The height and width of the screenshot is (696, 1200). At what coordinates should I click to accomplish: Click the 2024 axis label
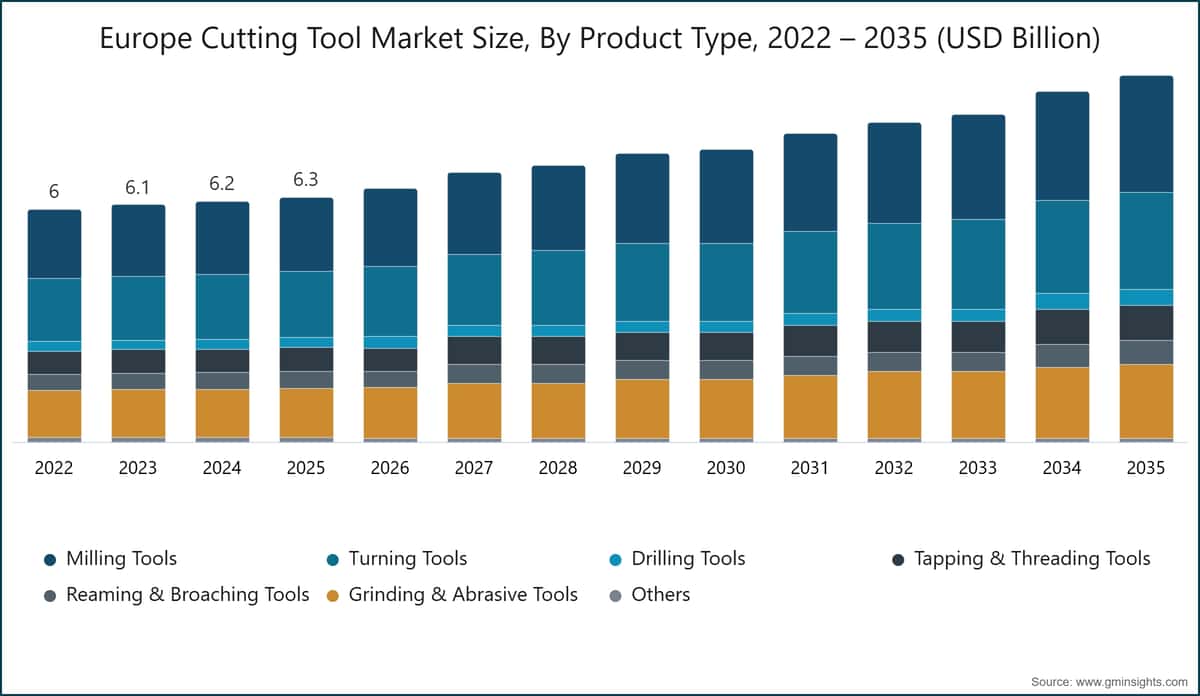(222, 468)
